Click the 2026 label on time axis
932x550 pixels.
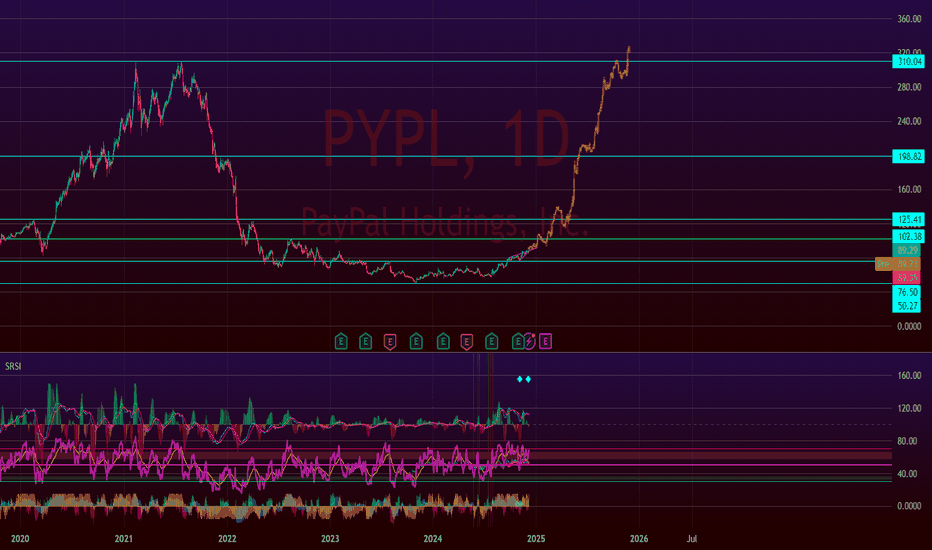(x=639, y=539)
